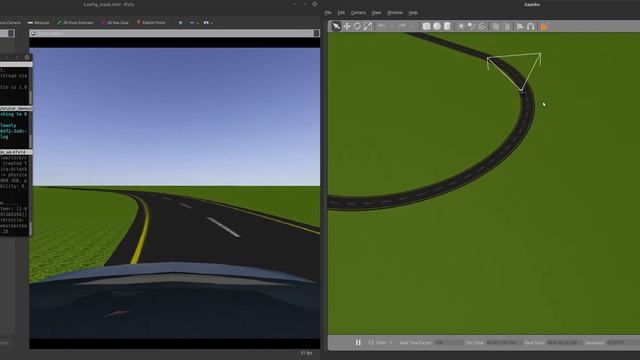
Task: Click the plus add-tool icon in RViz toolbar
Action: (x=180, y=22)
